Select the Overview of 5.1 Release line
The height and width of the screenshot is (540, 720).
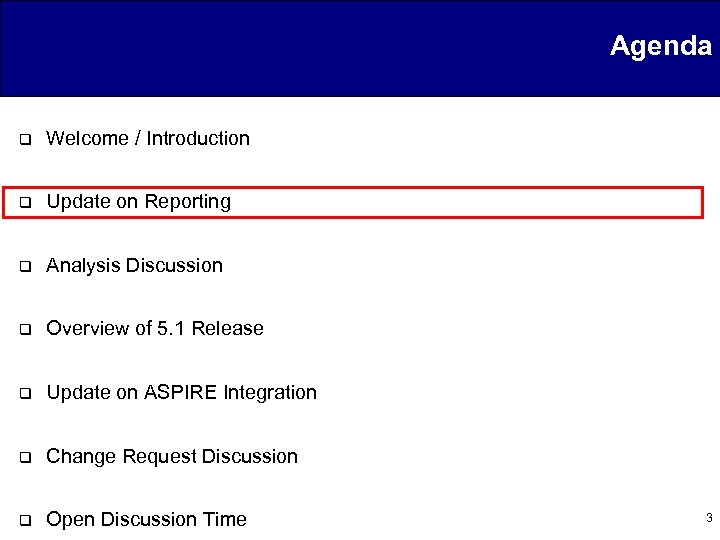pyautogui.click(x=155, y=328)
